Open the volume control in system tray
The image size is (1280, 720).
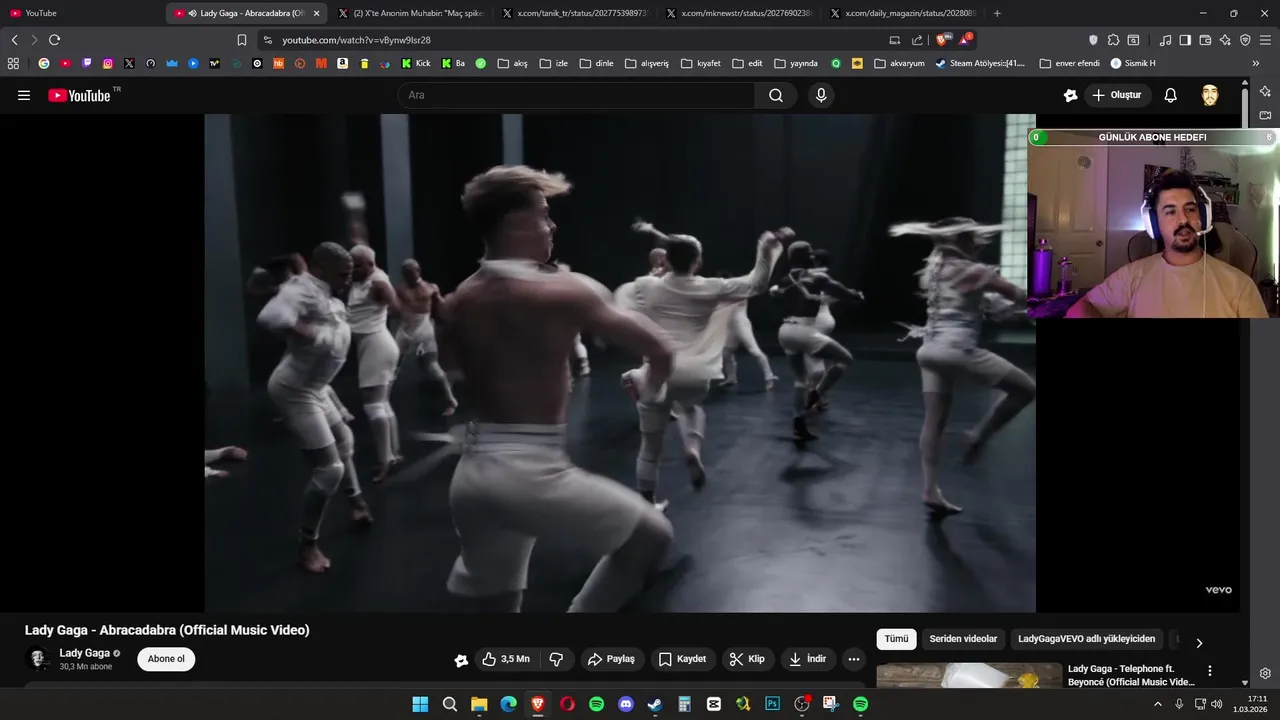(x=1217, y=704)
